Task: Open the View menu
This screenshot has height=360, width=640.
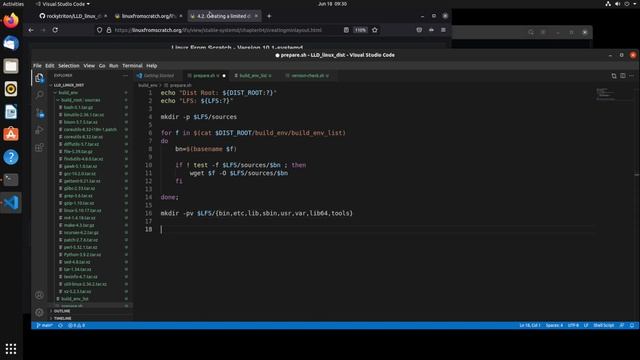Action: click(89, 66)
